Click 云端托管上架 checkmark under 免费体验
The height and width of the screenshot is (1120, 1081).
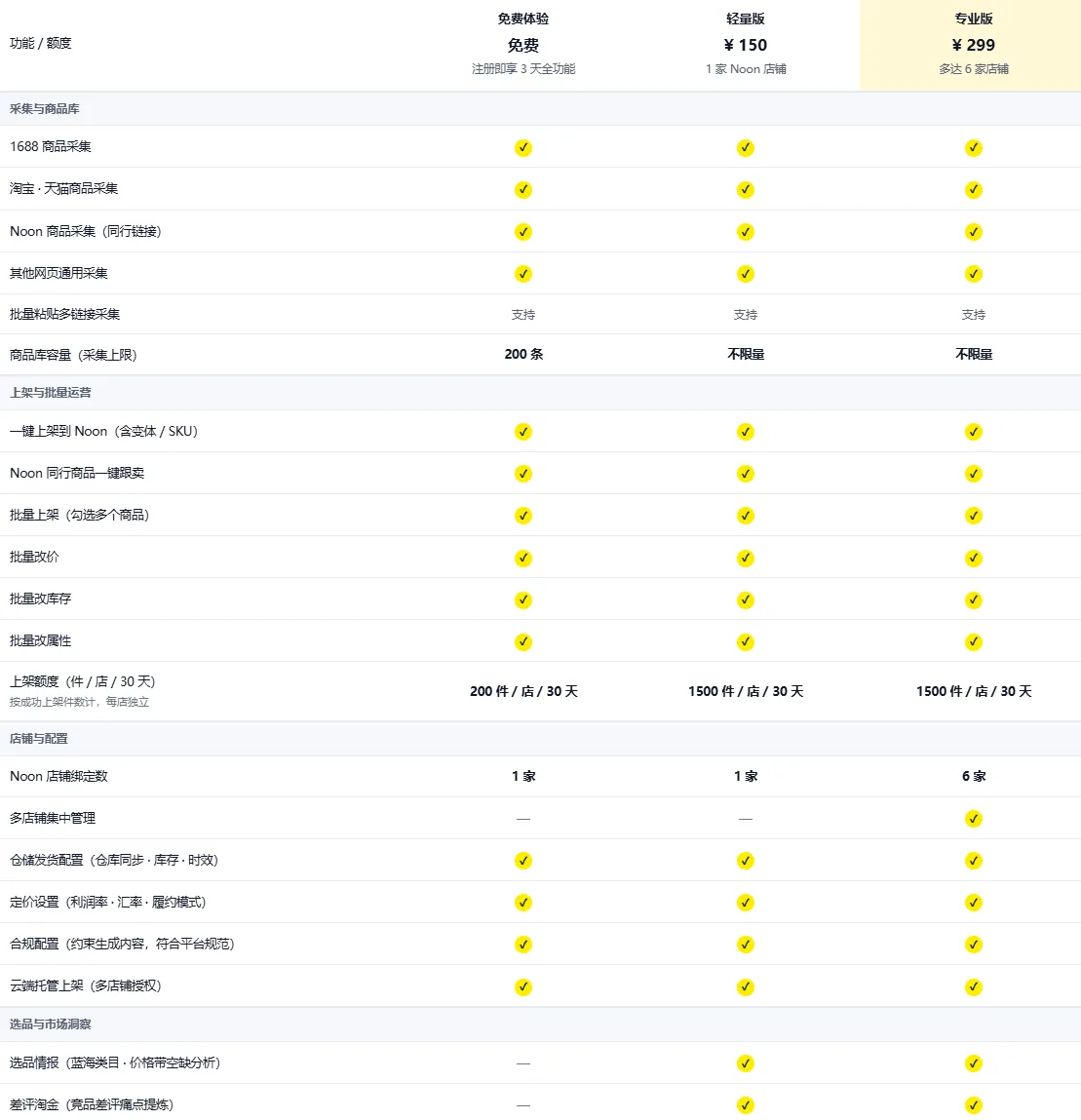coord(523,987)
